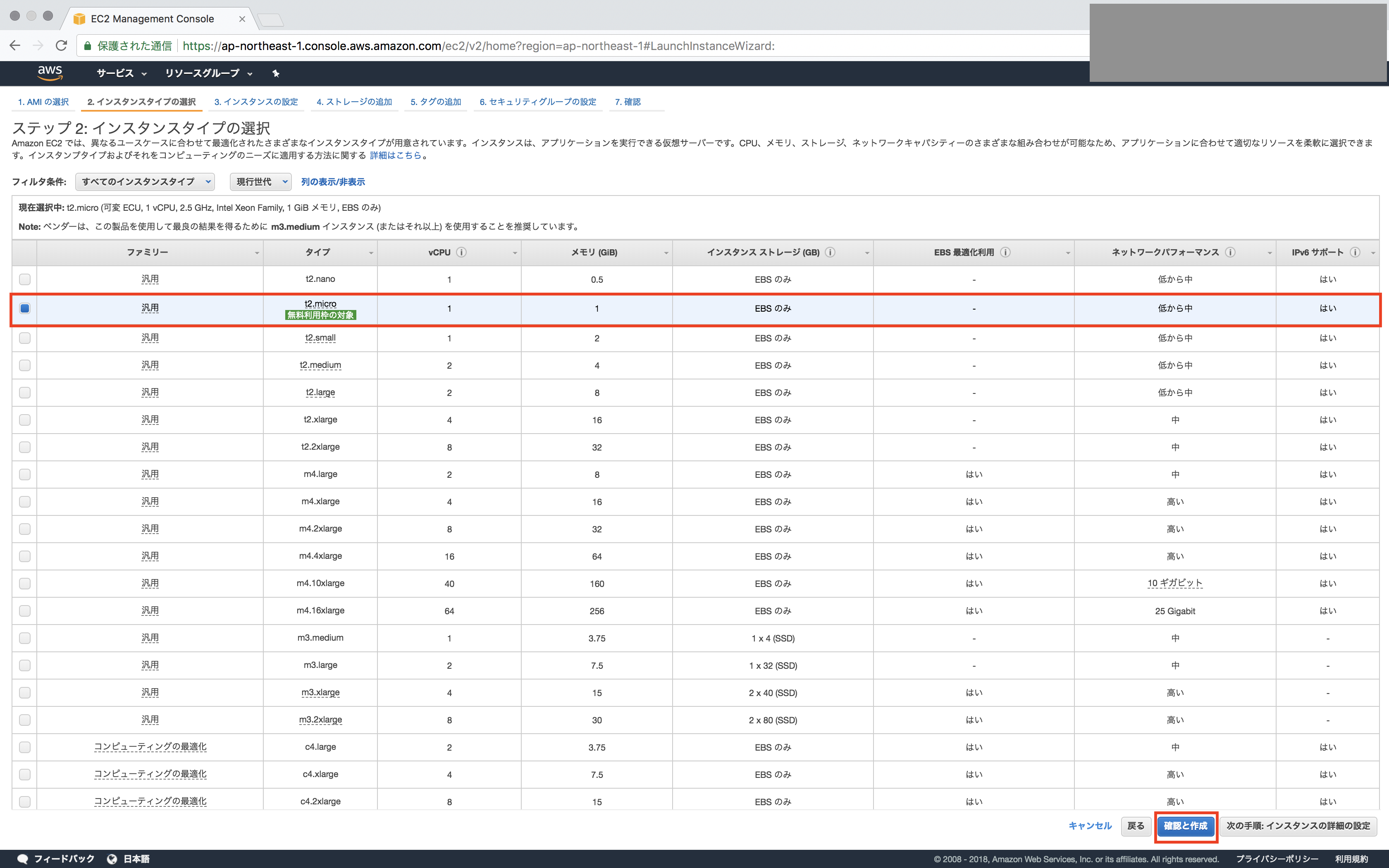The width and height of the screenshot is (1389, 868).
Task: Click the EBS 最適化利用 info icon
Action: coord(1005,252)
